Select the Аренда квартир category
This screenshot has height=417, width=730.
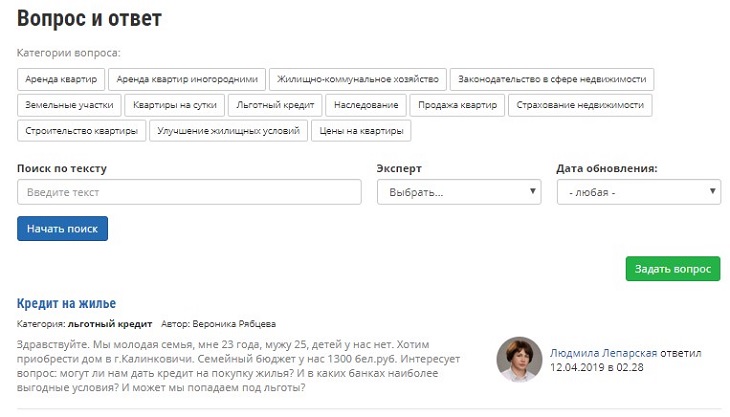[x=61, y=79]
